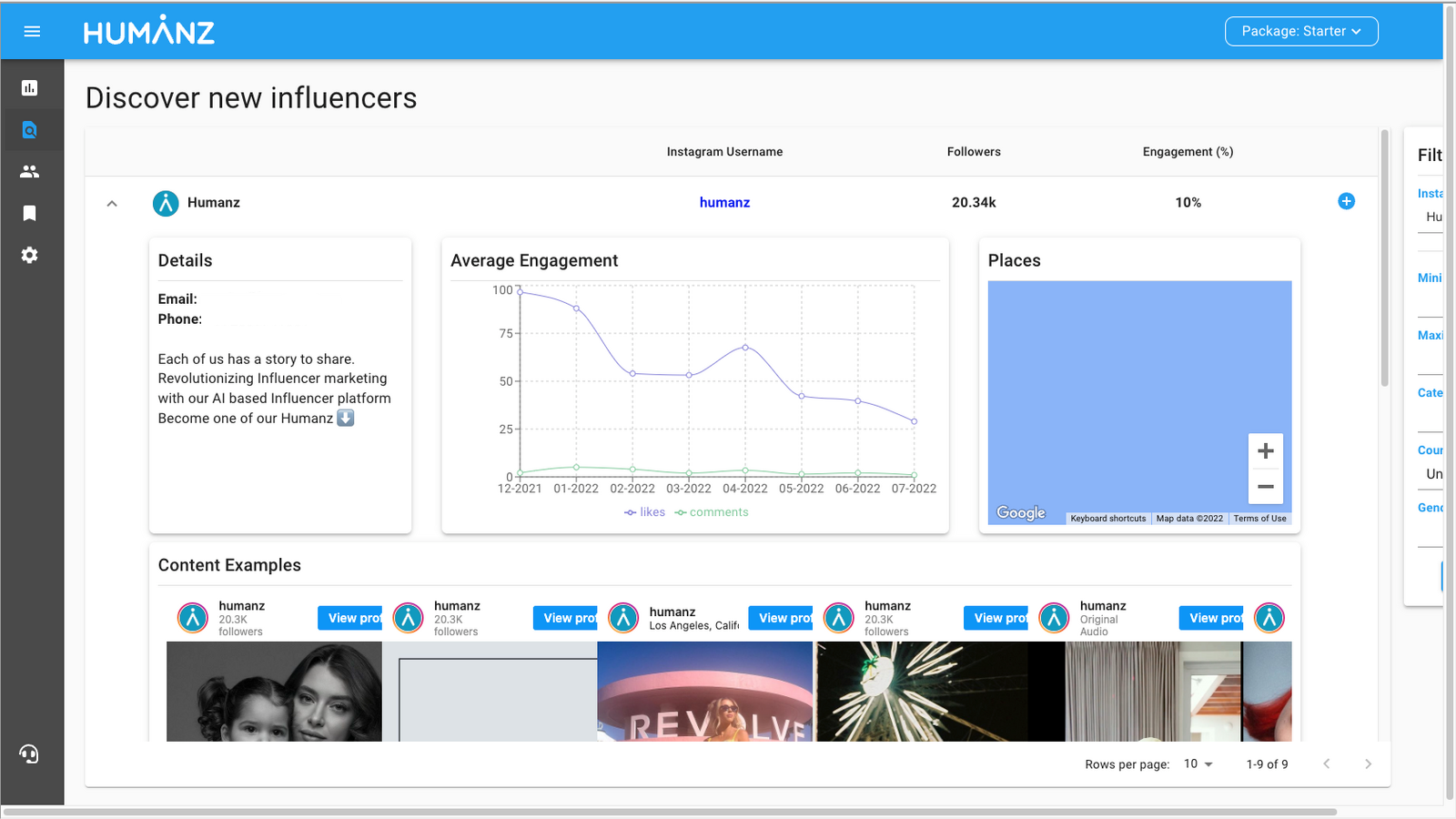
Task: Open the dashboard chart sidebar icon
Action: pyautogui.click(x=30, y=88)
